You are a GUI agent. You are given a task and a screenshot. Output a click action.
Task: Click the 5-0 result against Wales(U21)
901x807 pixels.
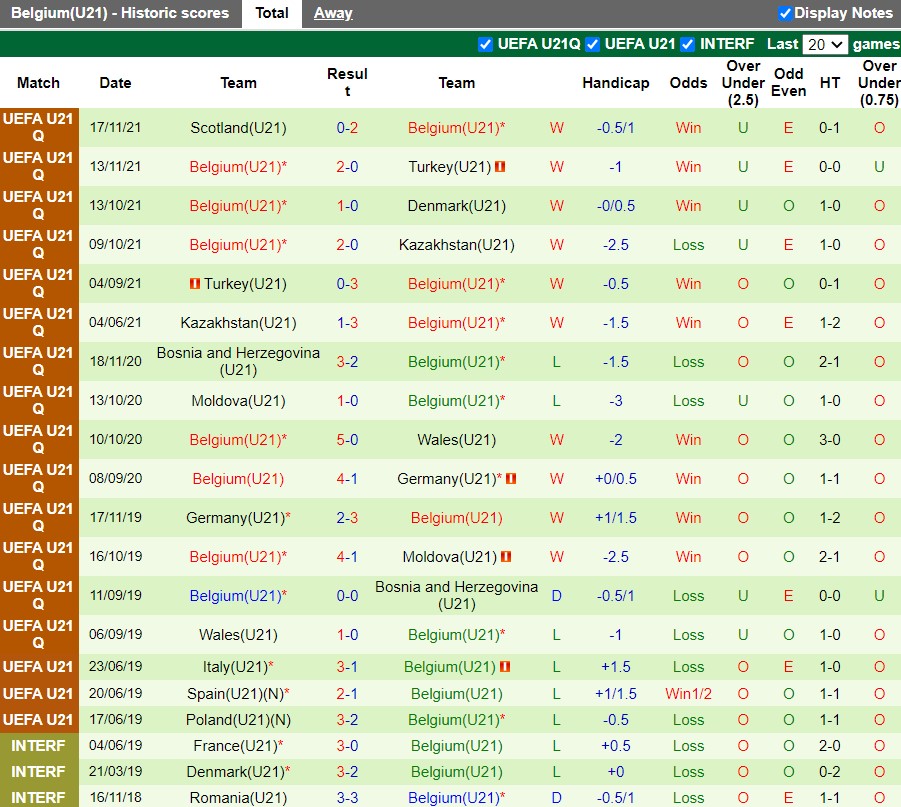pyautogui.click(x=347, y=440)
